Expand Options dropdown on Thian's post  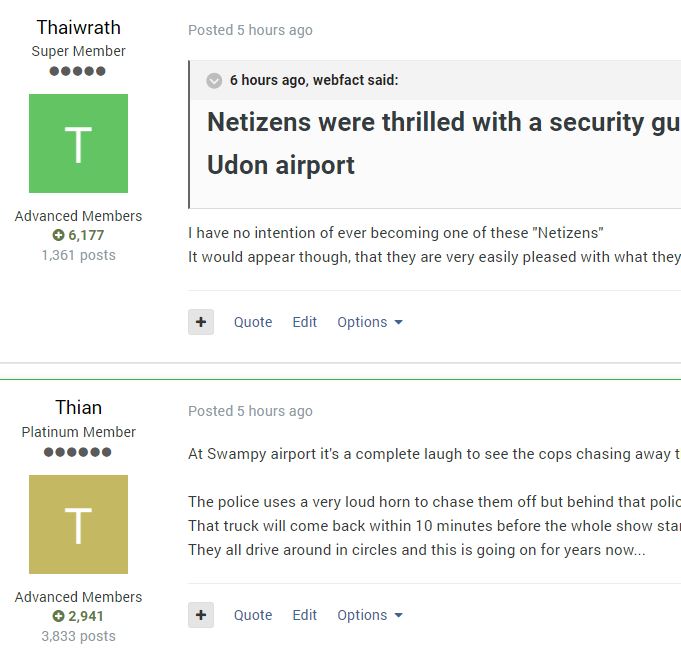pyautogui.click(x=370, y=615)
